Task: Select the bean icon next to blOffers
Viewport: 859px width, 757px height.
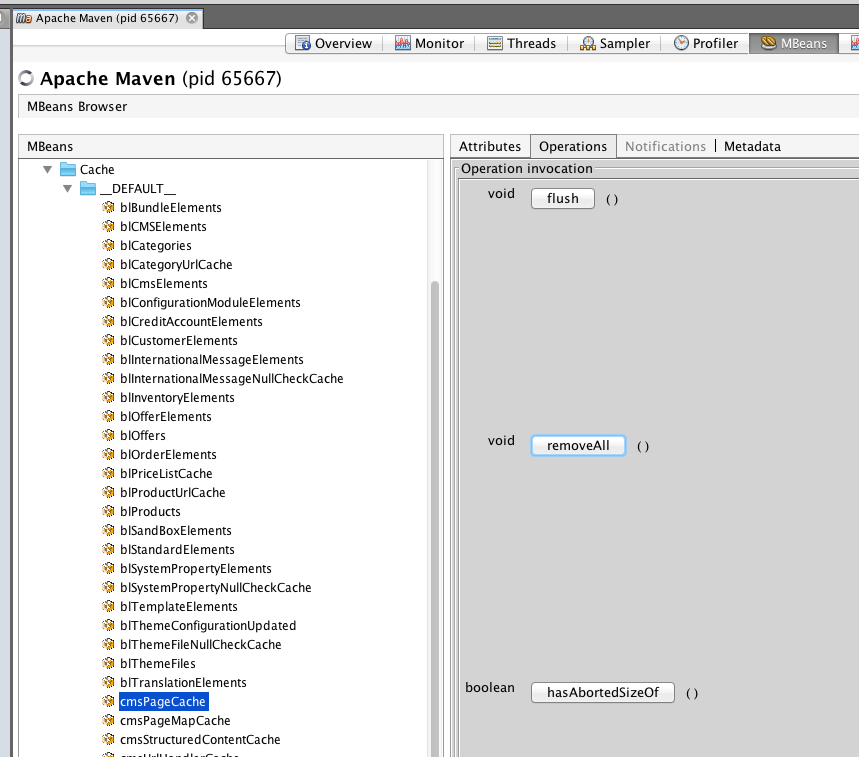Action: pyautogui.click(x=108, y=435)
